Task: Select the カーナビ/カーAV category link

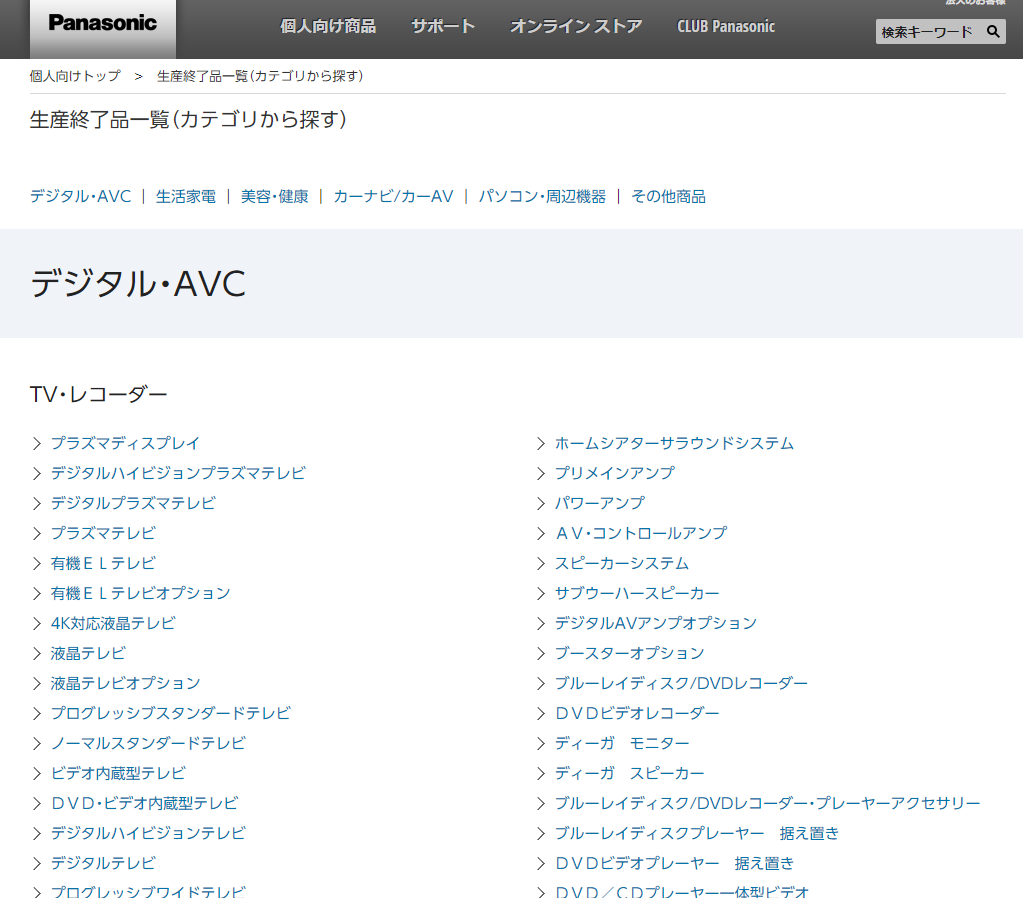Action: pyautogui.click(x=393, y=197)
